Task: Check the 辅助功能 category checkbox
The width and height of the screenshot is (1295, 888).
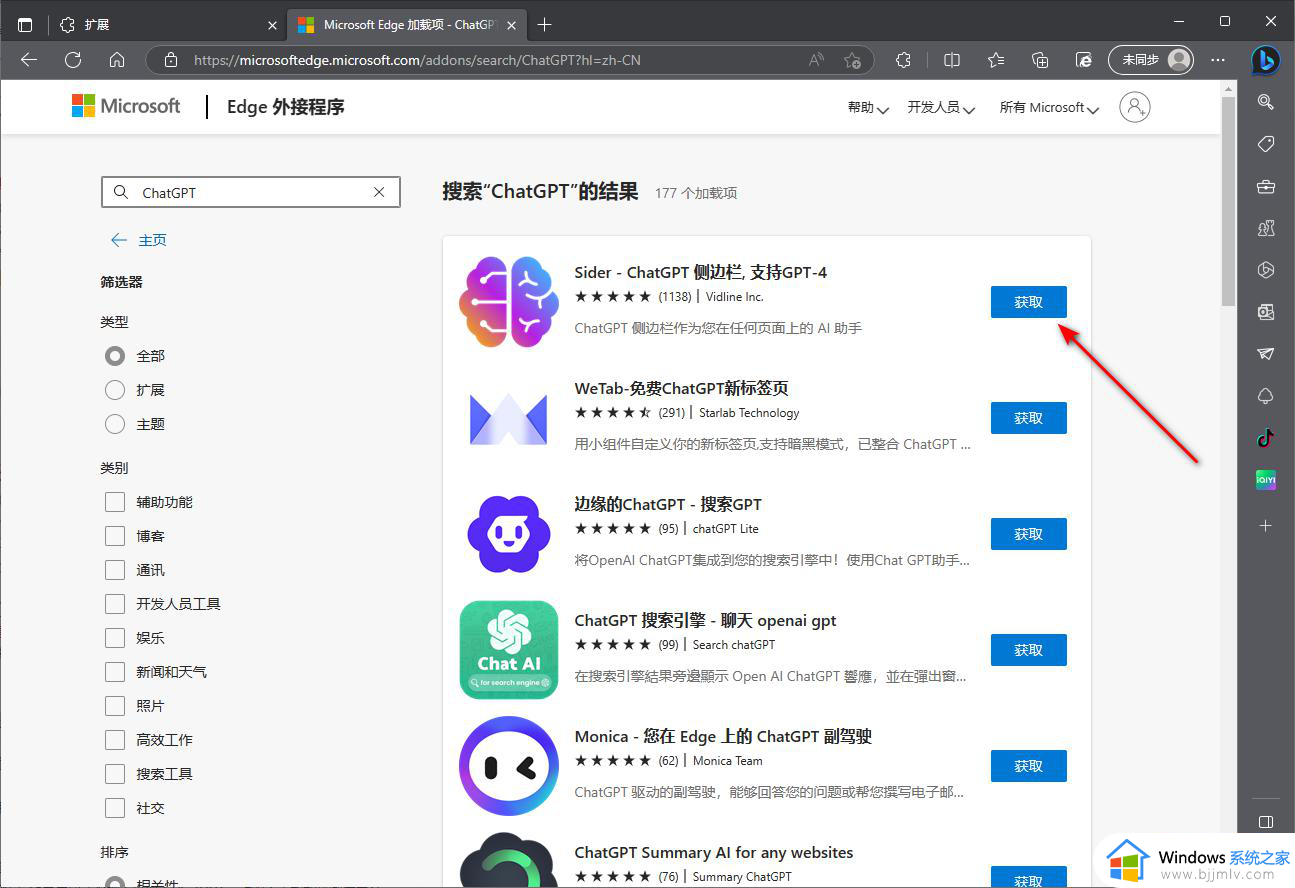Action: click(115, 502)
